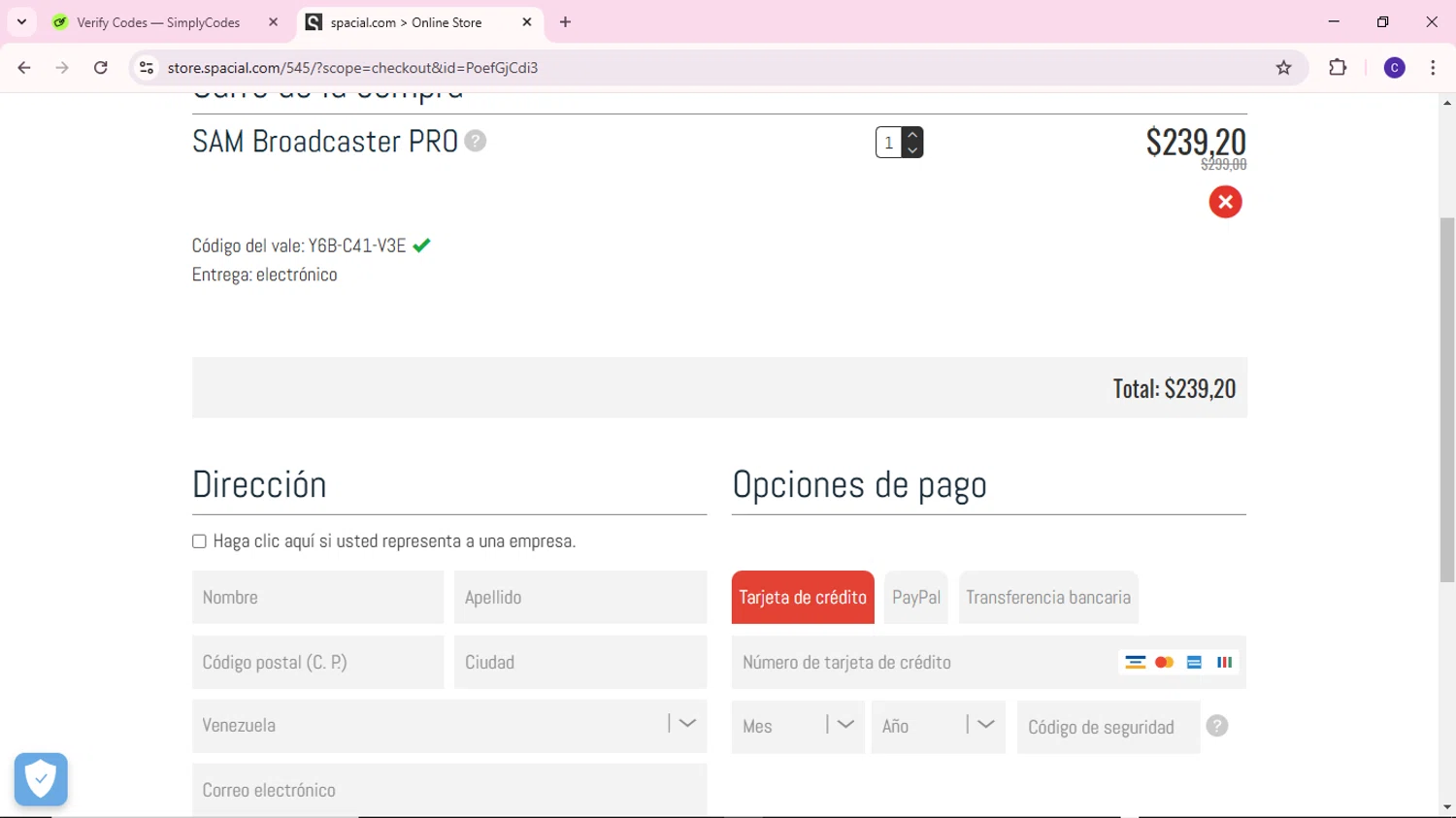The image size is (1456, 818).
Task: Expand the Venezuela country dropdown
Action: click(449, 725)
